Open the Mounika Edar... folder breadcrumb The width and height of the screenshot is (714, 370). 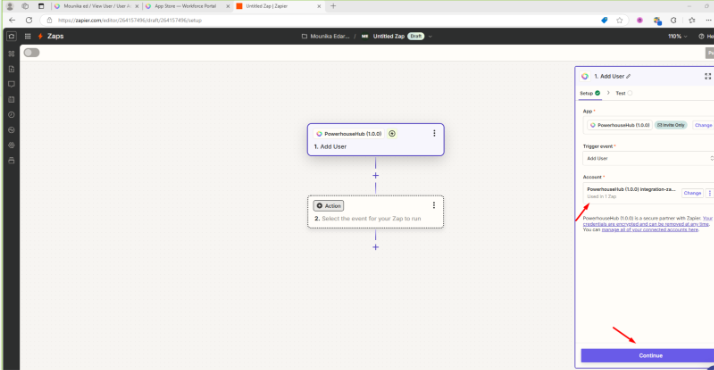(x=326, y=36)
